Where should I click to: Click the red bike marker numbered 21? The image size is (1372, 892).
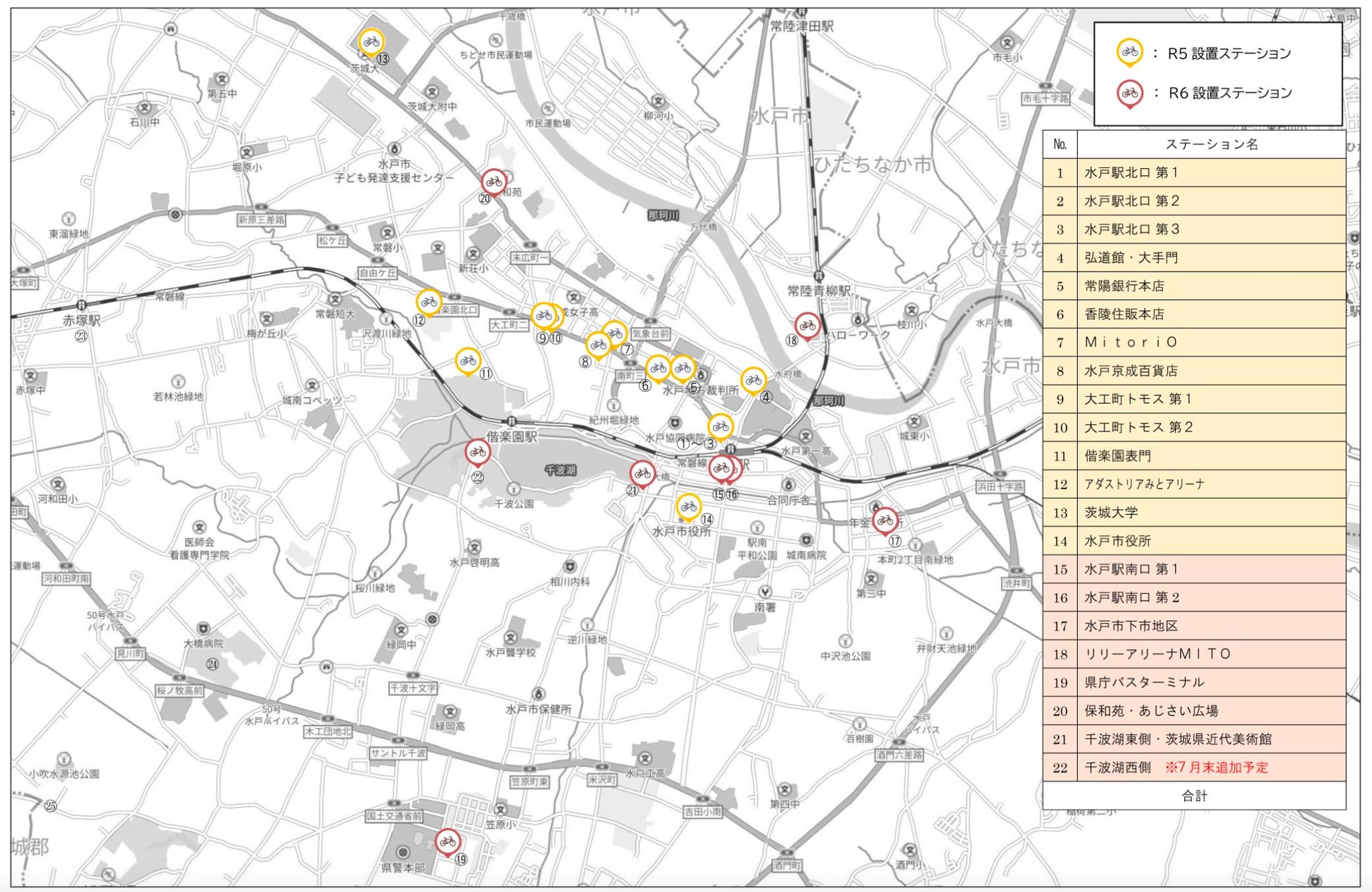(642, 473)
